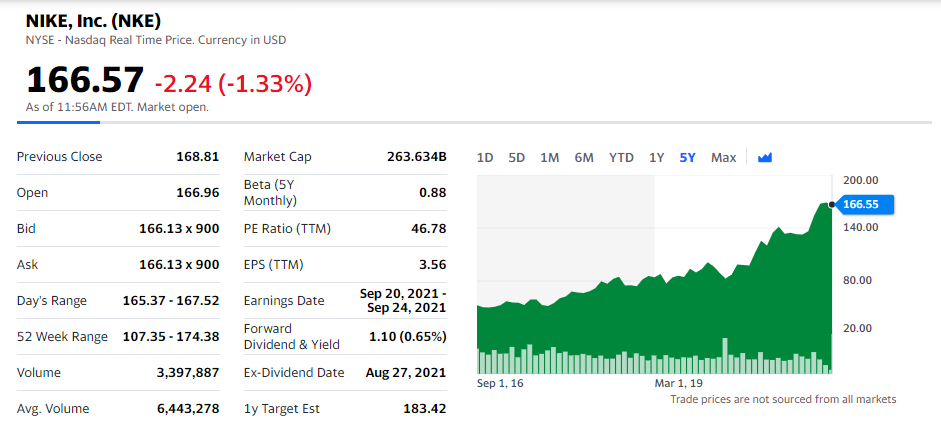The width and height of the screenshot is (941, 435).
Task: Click the 166.55 price flag on the chart
Action: click(x=865, y=205)
